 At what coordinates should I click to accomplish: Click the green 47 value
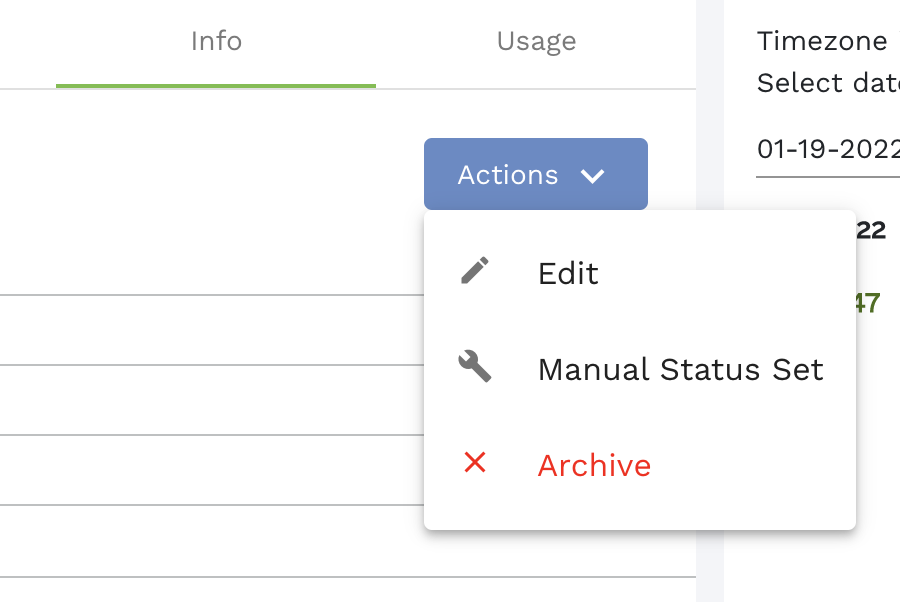coord(867,303)
